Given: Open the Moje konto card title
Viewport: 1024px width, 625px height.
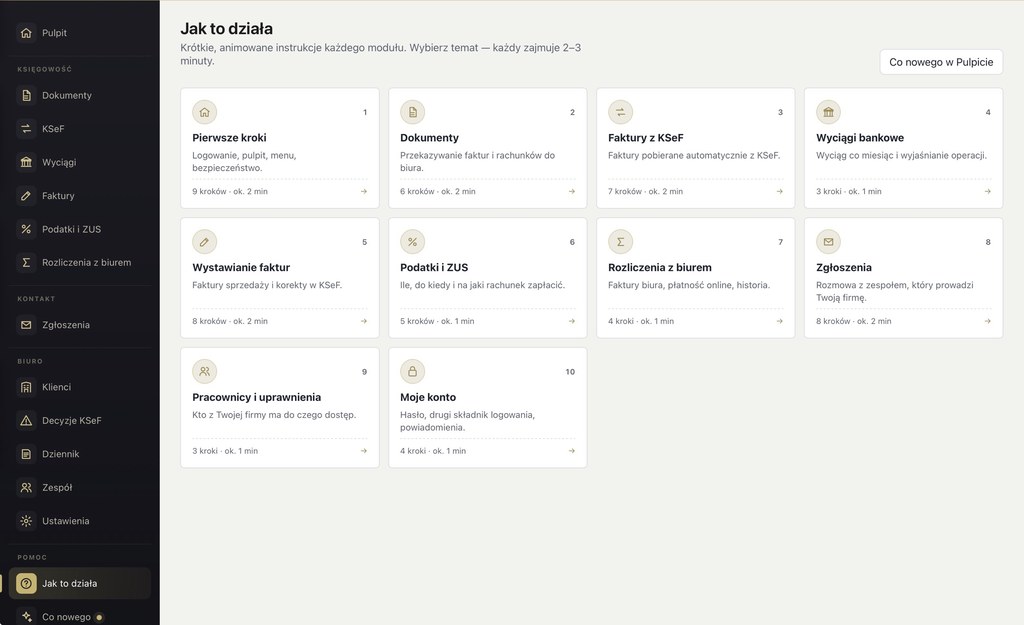Looking at the screenshot, I should click(428, 397).
